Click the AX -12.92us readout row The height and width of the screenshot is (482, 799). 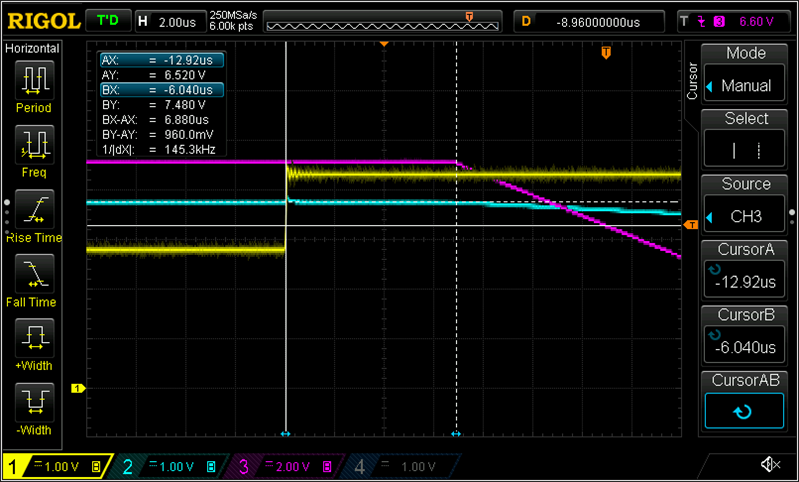click(162, 60)
